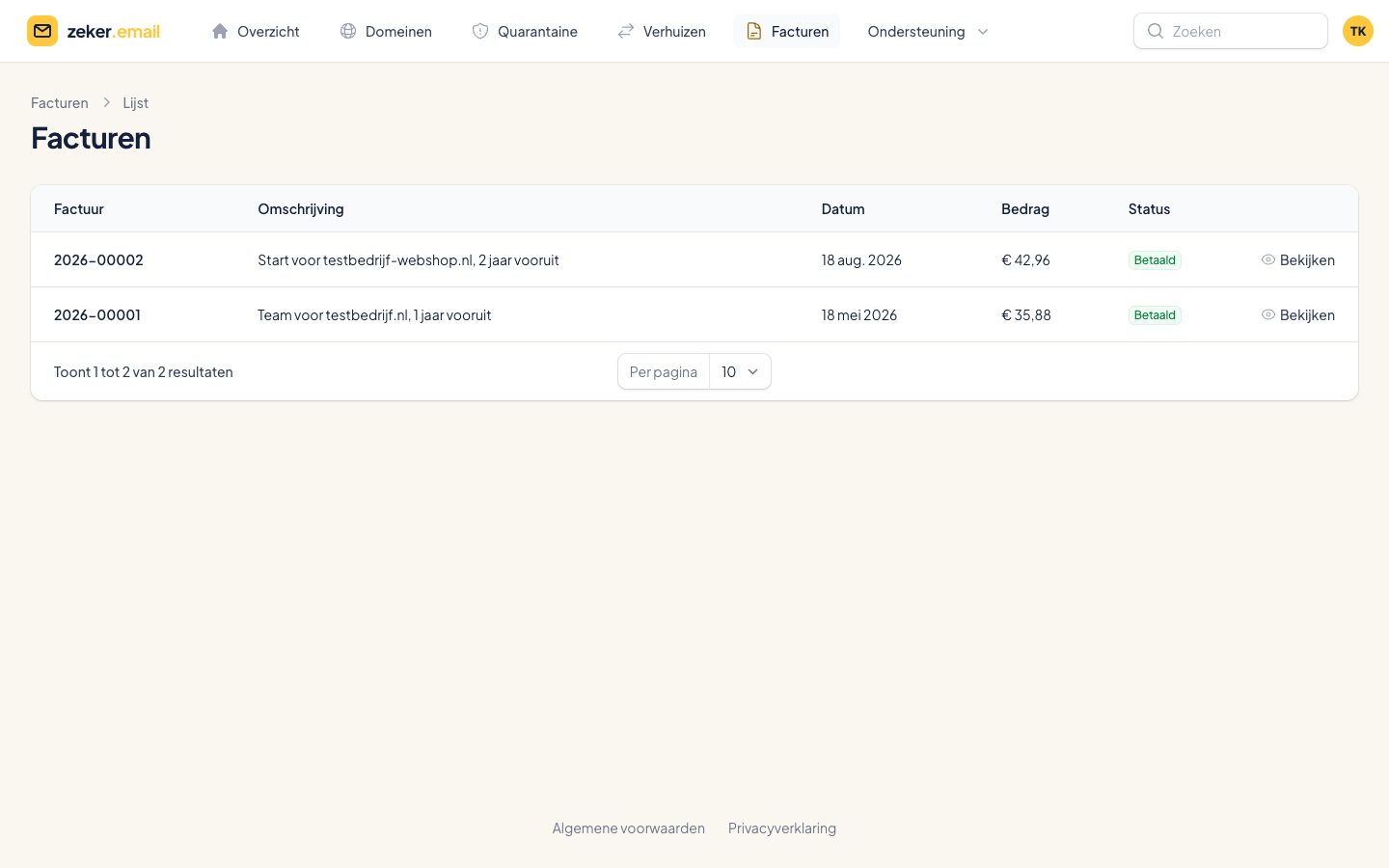The width and height of the screenshot is (1389, 868).
Task: Click eye icon for invoice 2026-00002
Action: point(1268,259)
